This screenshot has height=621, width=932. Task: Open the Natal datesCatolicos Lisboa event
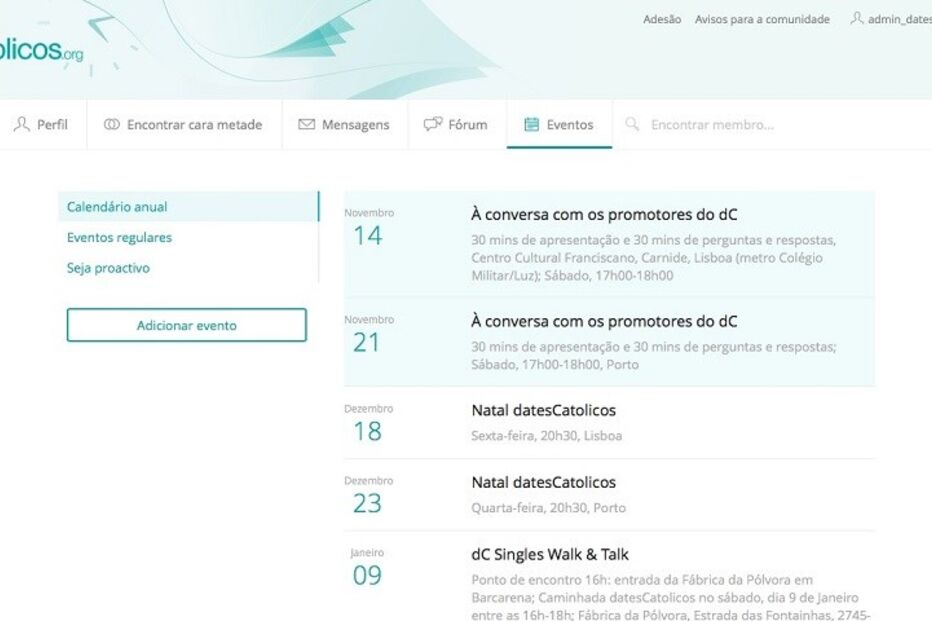point(544,411)
